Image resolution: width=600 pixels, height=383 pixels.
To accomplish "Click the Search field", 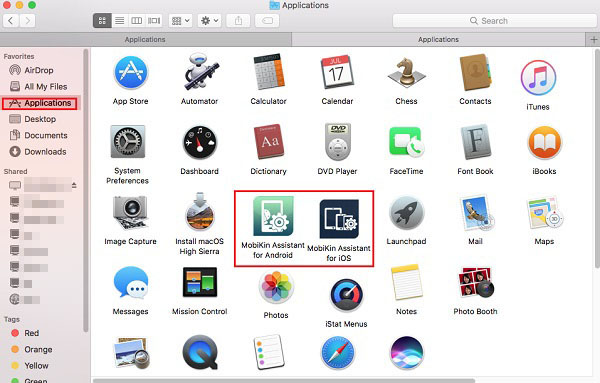I will [494, 21].
